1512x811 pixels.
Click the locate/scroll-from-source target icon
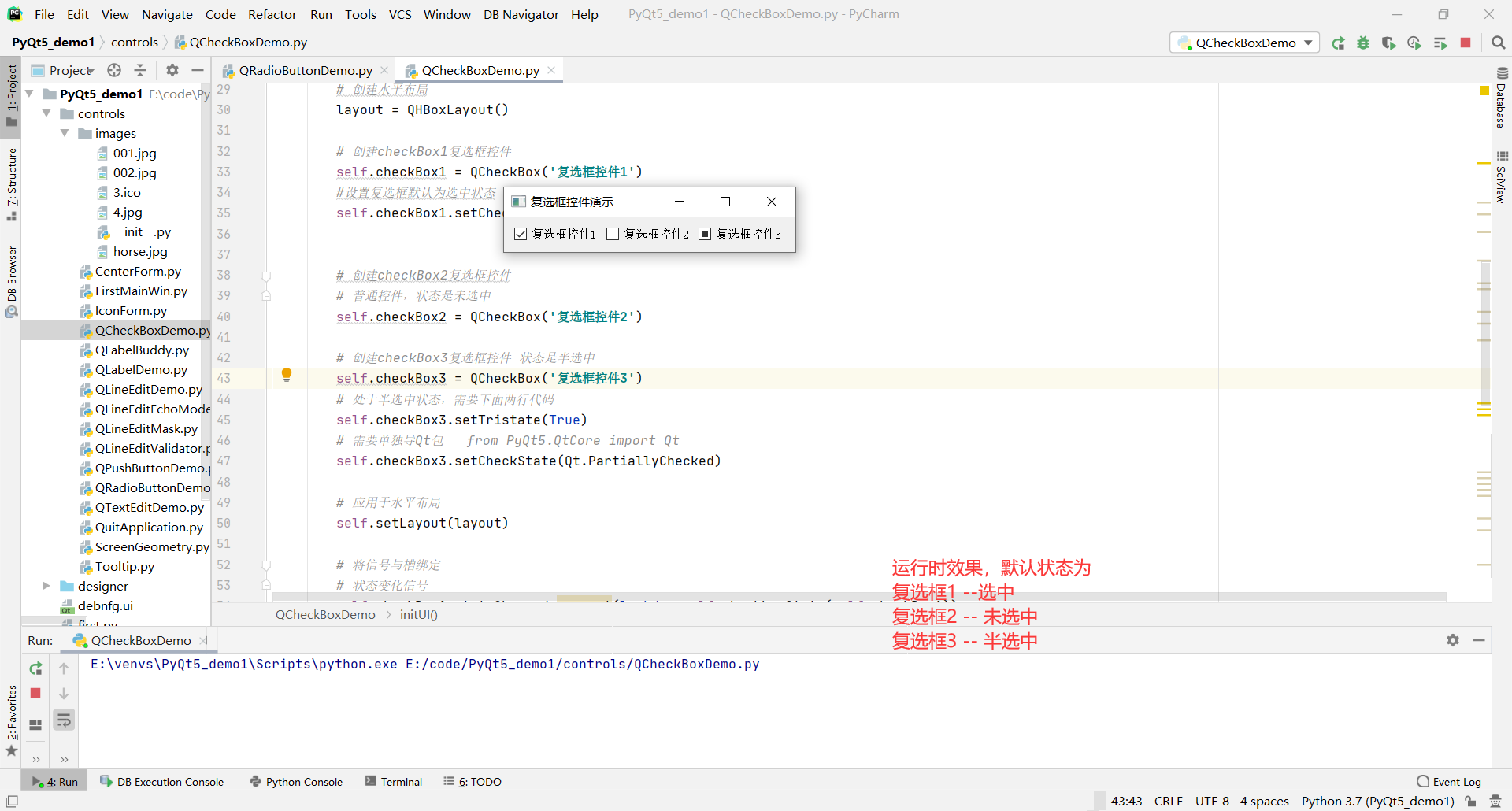(x=114, y=70)
